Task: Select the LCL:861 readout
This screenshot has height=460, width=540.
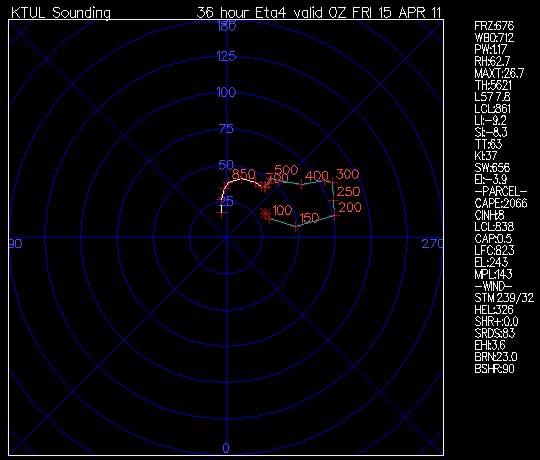Action: [x=492, y=109]
